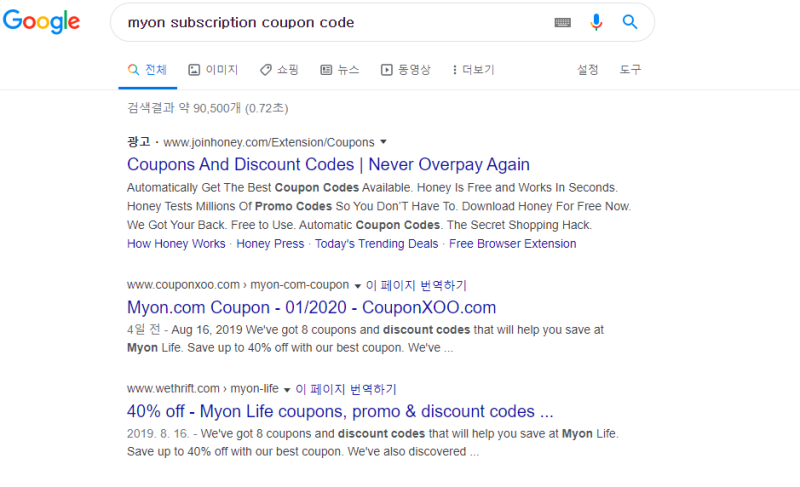Open Coupons And Discount Codes ad link

pos(328,165)
